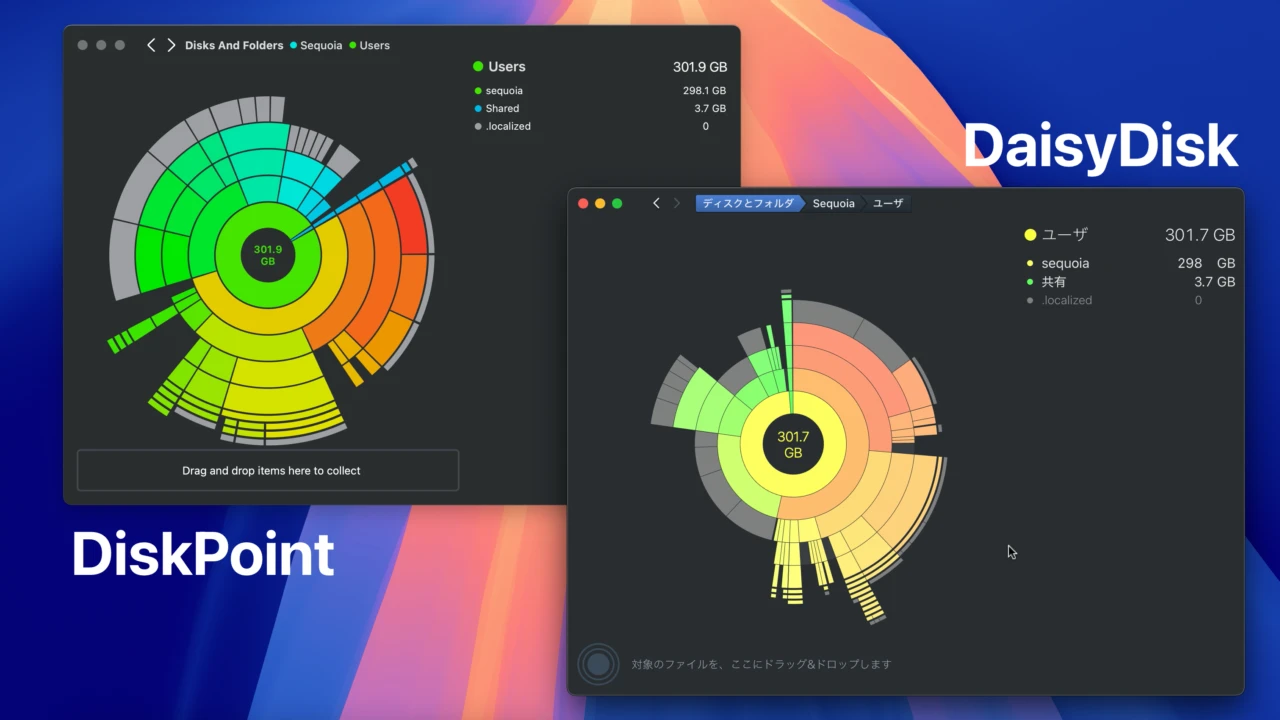Click DaisyDisk back chevron button

click(x=656, y=203)
